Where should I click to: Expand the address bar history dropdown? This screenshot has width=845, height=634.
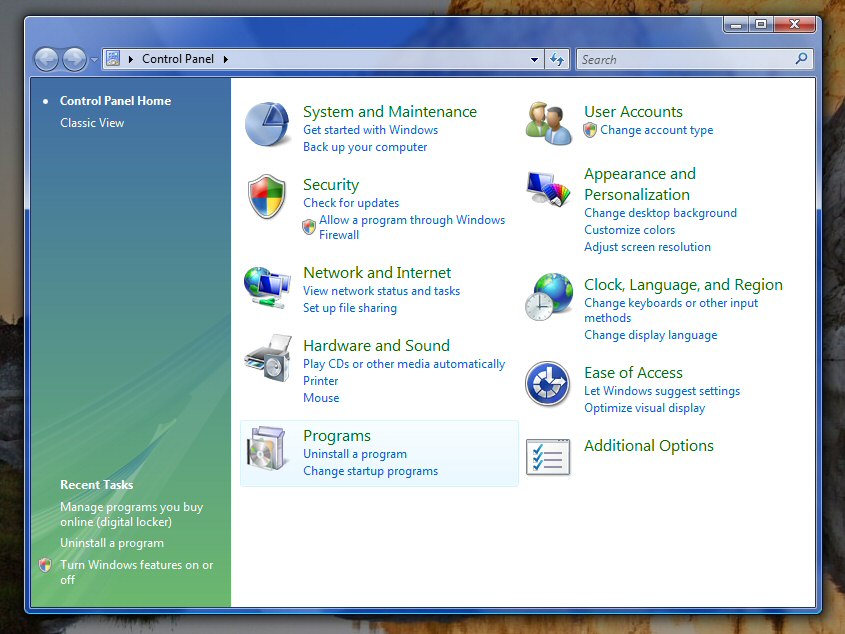tap(534, 59)
